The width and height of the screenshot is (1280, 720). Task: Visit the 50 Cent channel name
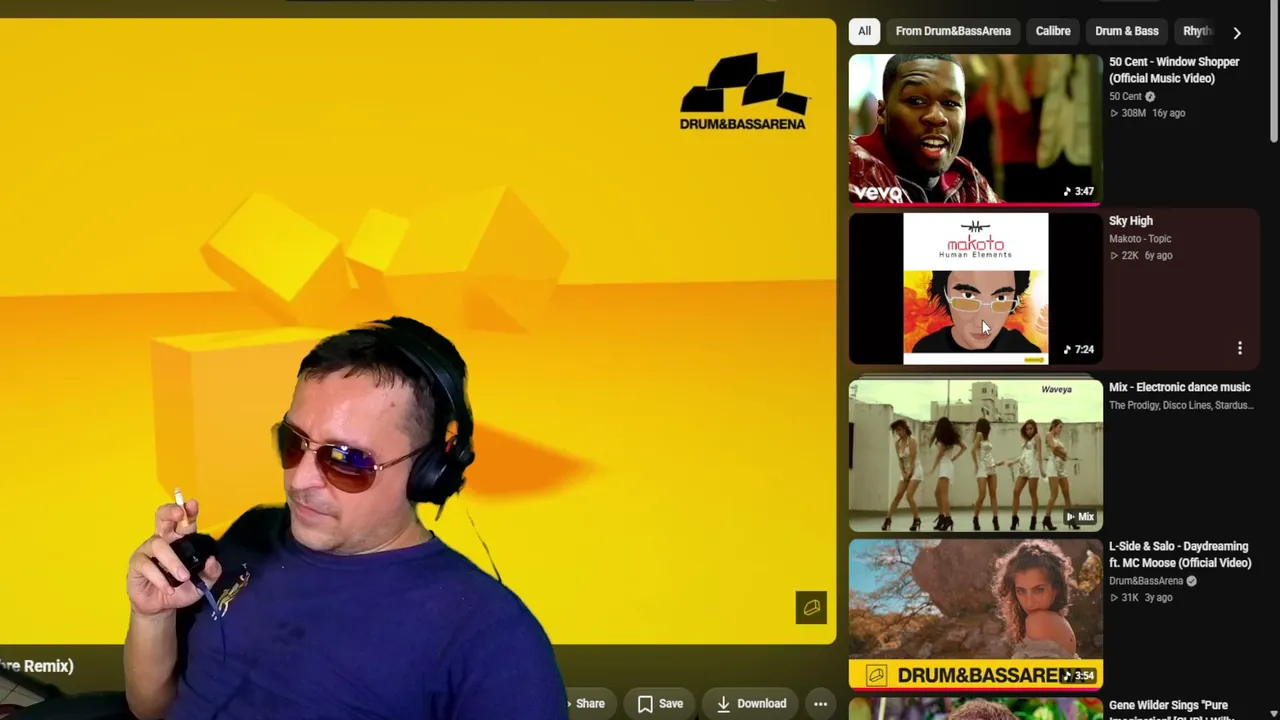(x=1125, y=97)
